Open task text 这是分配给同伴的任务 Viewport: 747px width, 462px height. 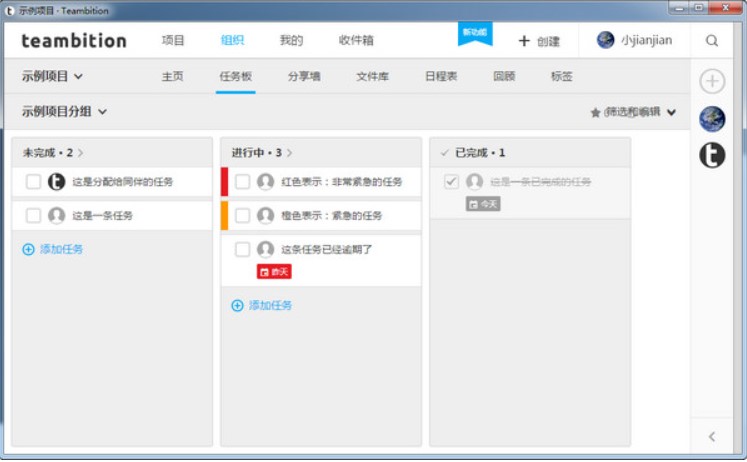point(122,181)
